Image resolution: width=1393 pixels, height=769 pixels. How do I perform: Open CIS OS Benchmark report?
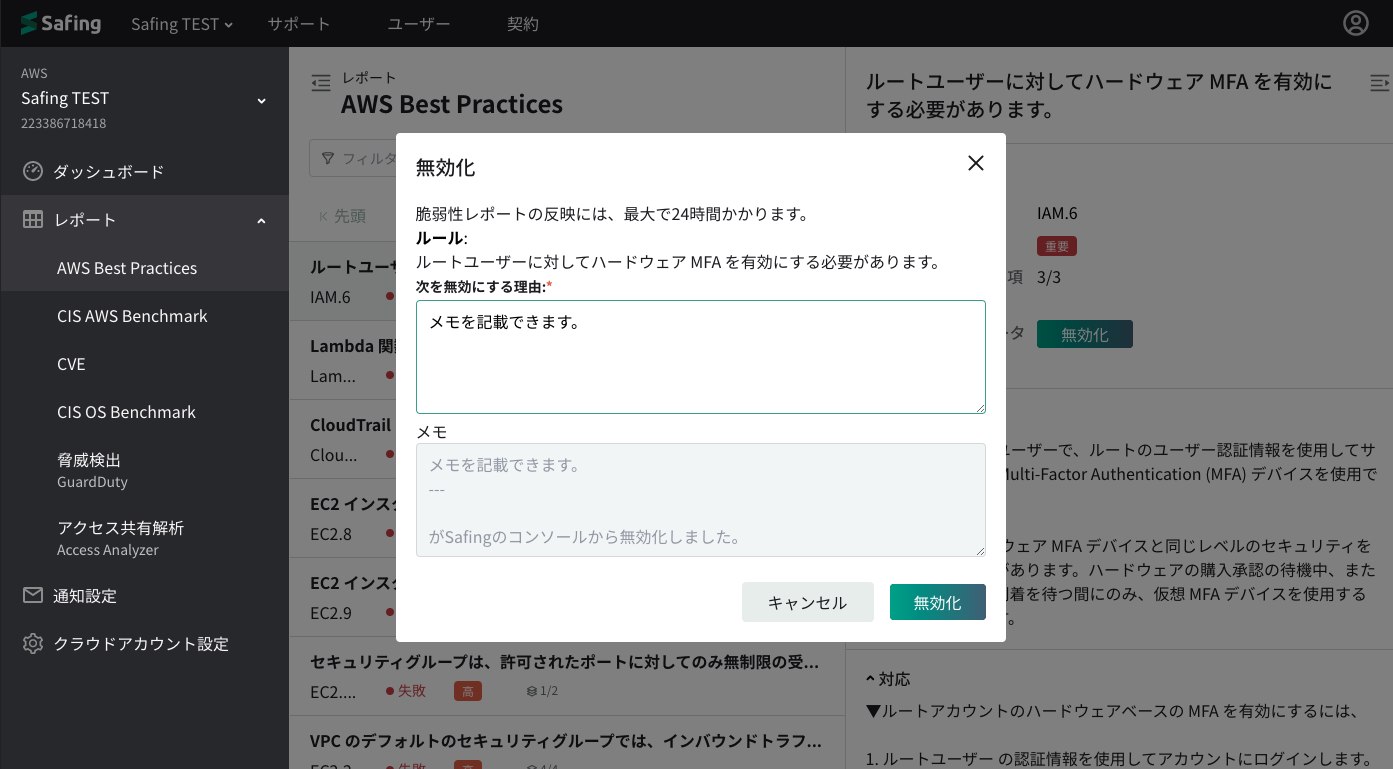coord(144,412)
